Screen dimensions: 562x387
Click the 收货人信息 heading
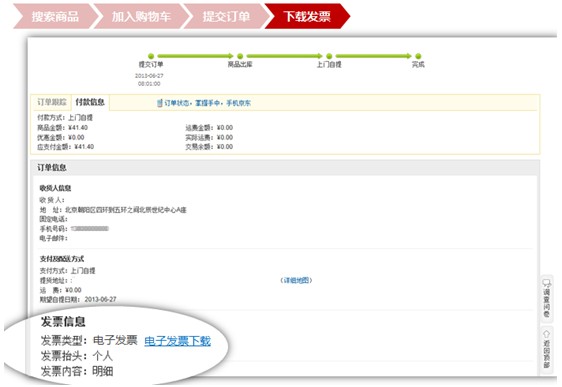[x=55, y=188]
